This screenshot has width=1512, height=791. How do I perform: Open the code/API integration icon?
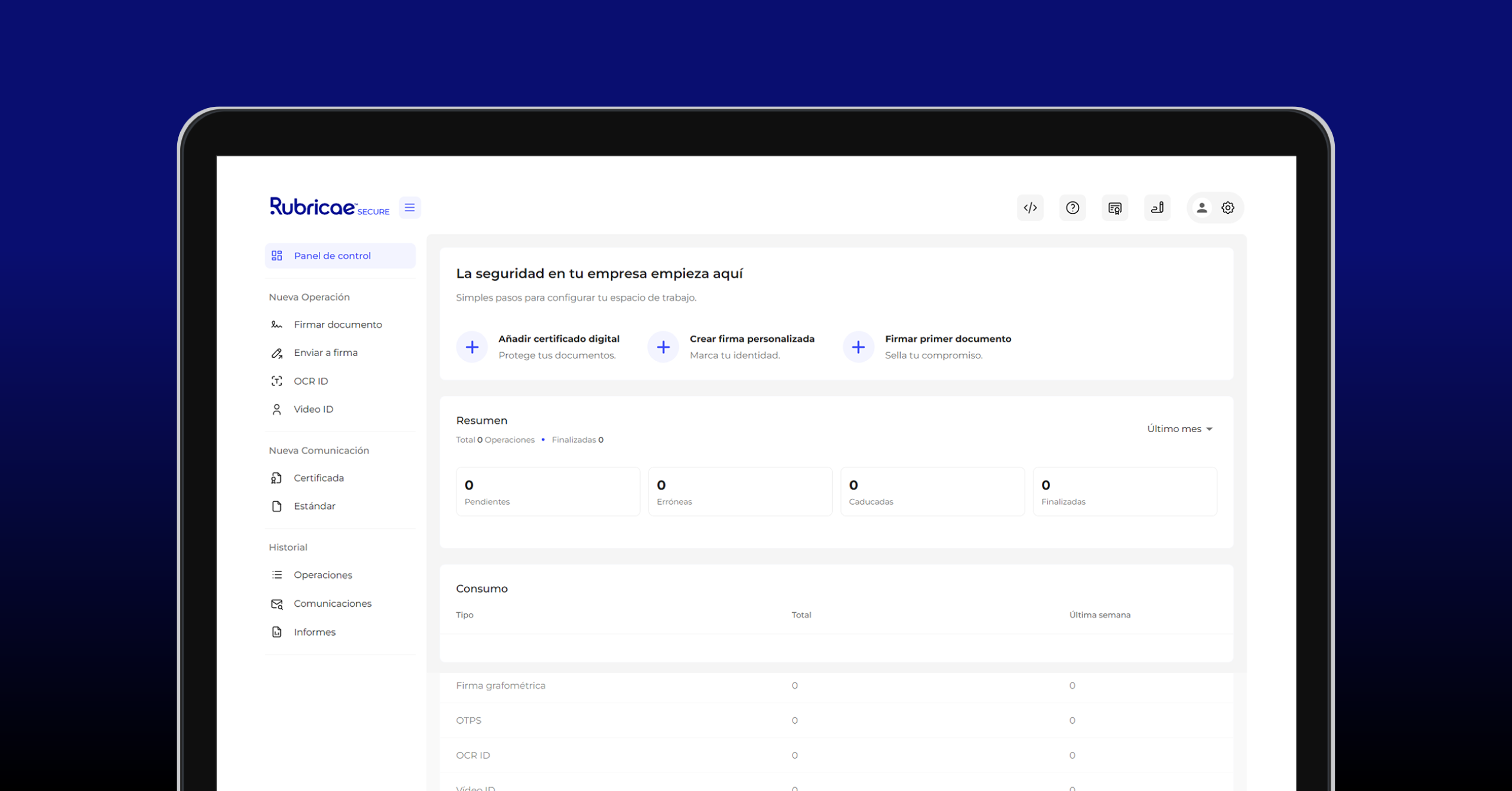[1030, 207]
